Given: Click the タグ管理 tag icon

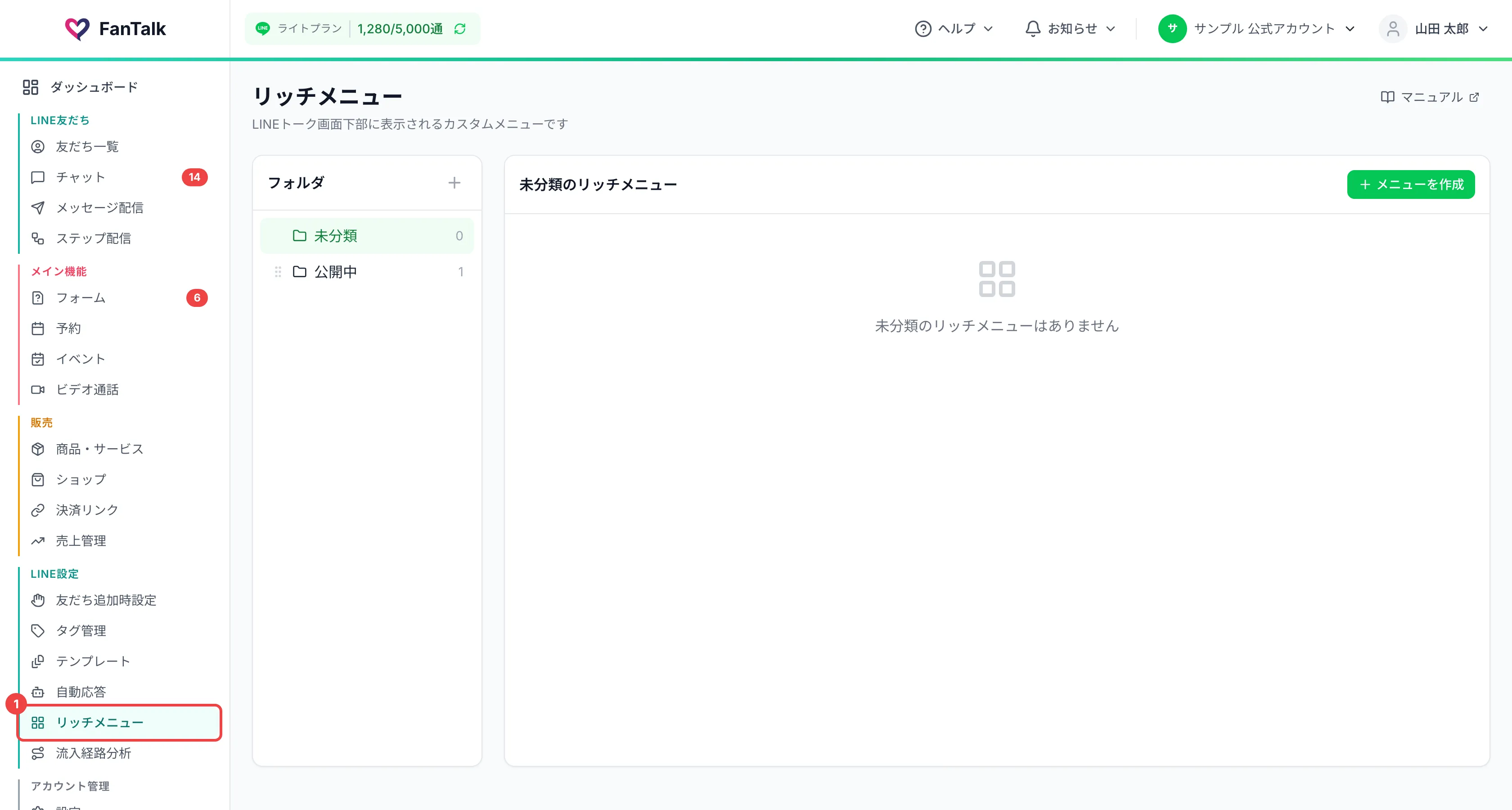Looking at the screenshot, I should coord(37,631).
